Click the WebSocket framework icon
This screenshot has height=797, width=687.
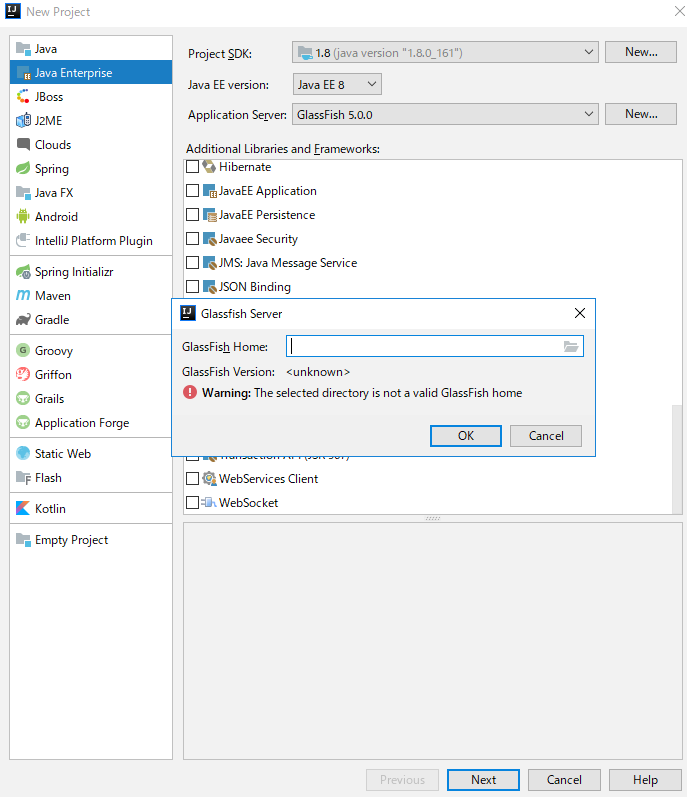209,502
